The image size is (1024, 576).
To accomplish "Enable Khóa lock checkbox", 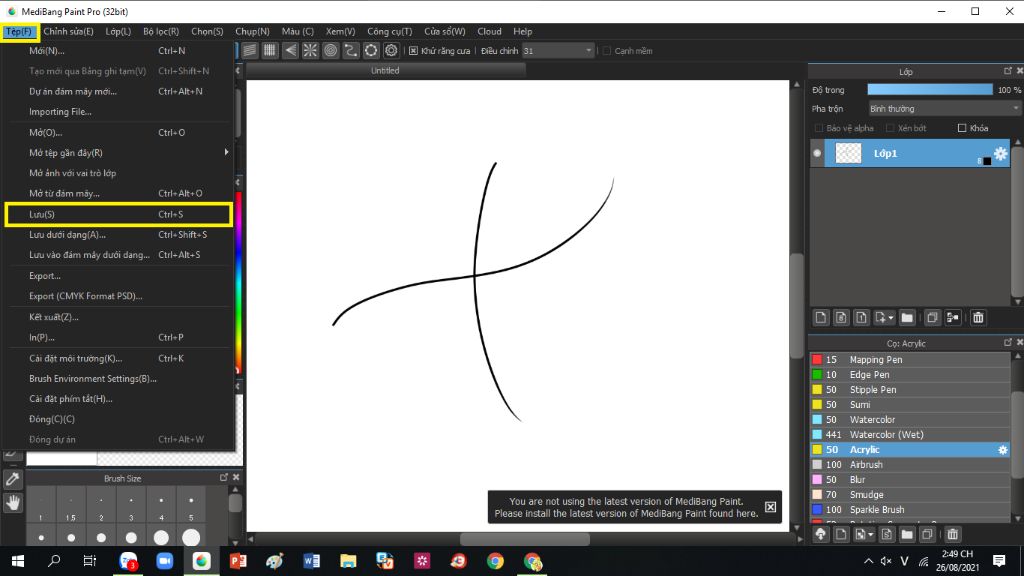I will [962, 128].
